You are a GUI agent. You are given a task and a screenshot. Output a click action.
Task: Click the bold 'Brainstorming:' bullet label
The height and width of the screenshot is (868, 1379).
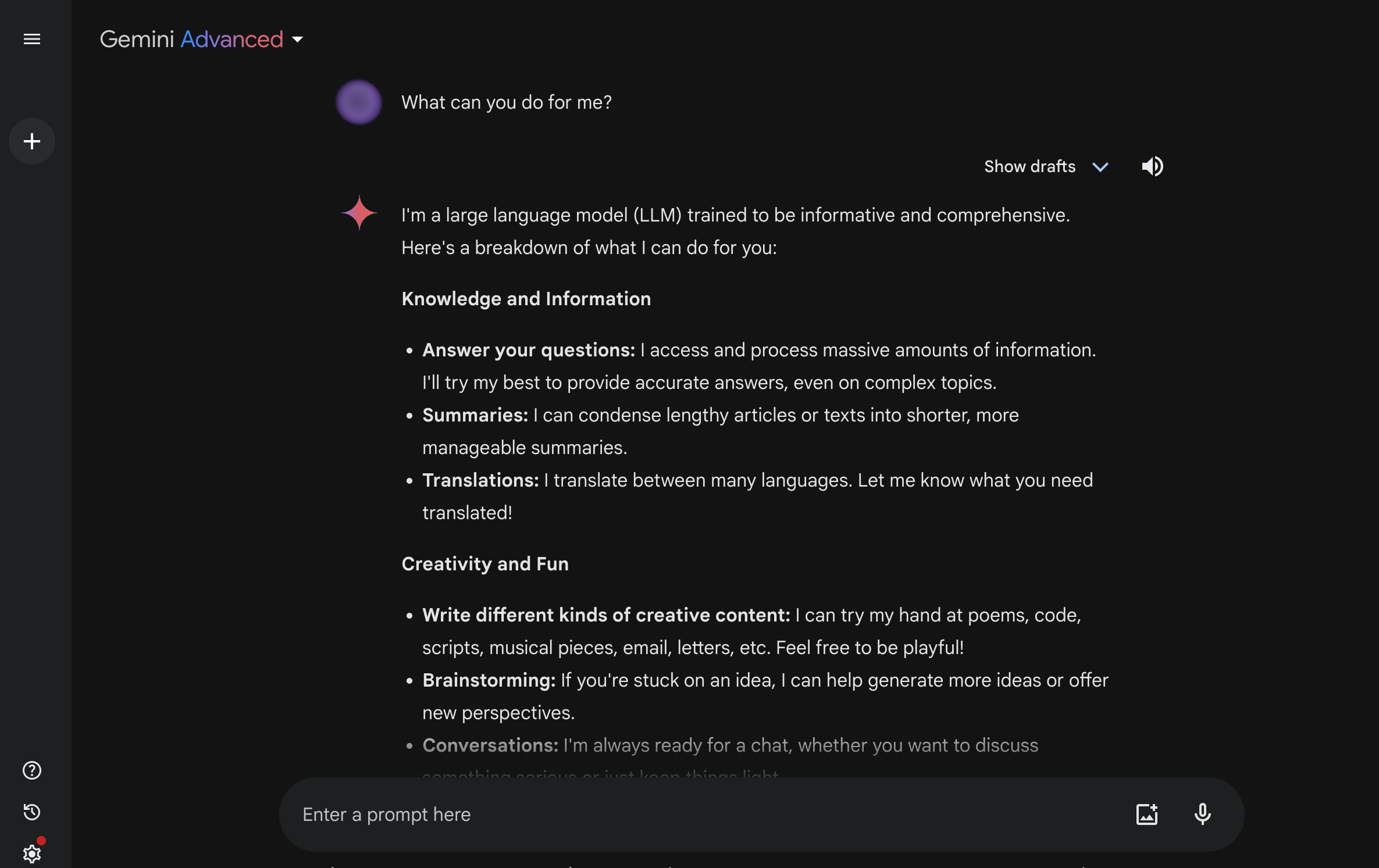click(x=489, y=680)
